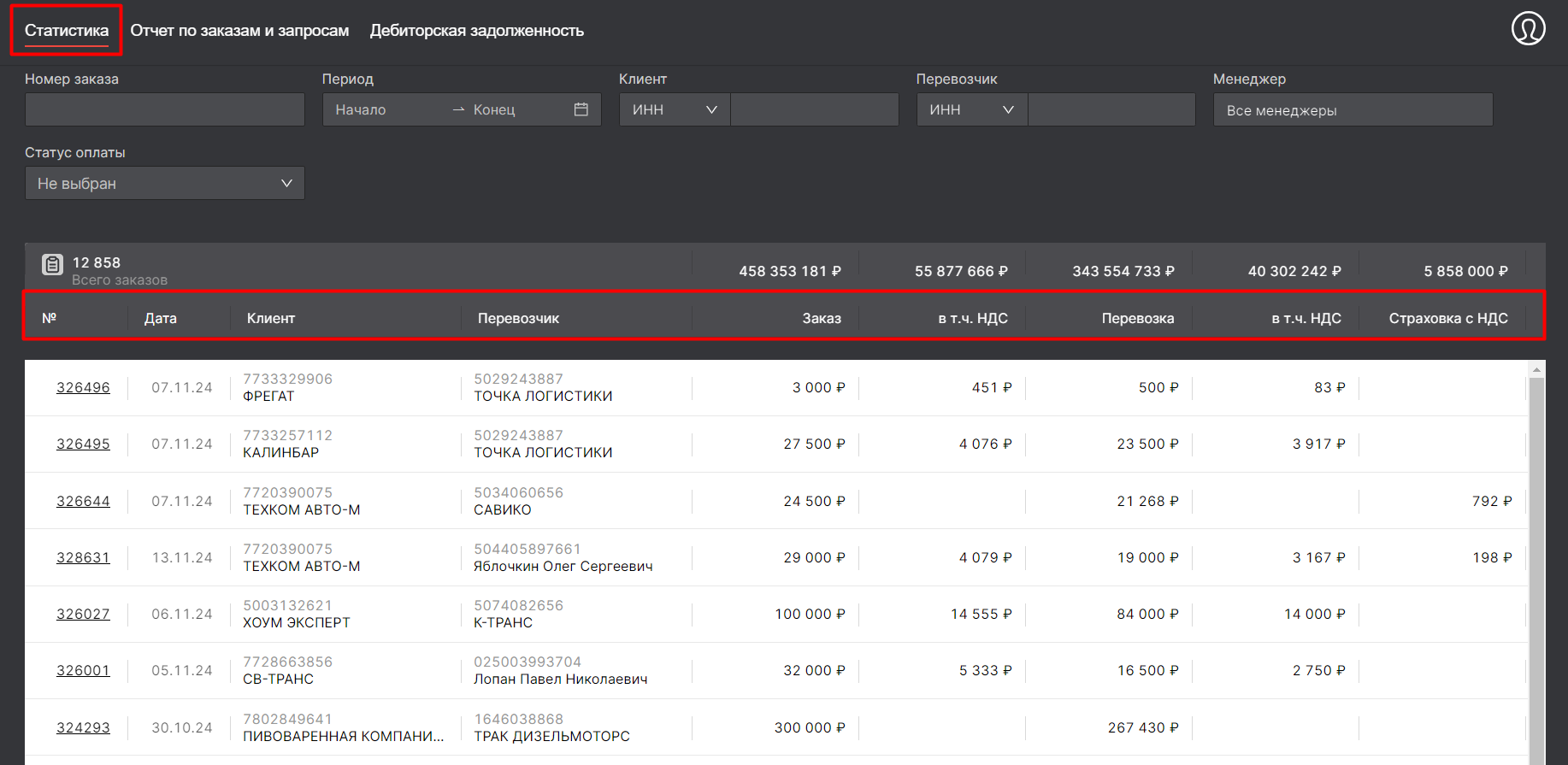Select carrier ТРАК ДИЗЕЛЬМОТОРС
Screen dimensions: 1568x765
tap(551, 736)
